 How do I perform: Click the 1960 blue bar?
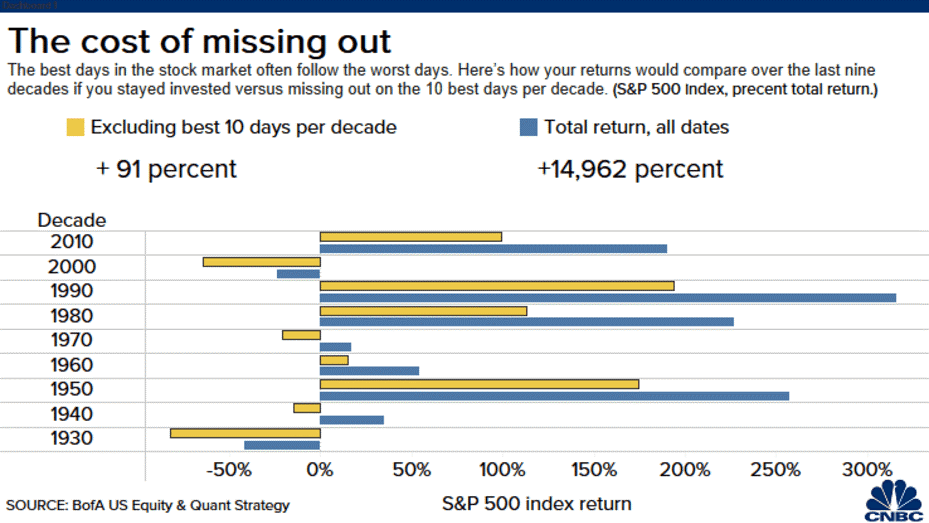(369, 371)
